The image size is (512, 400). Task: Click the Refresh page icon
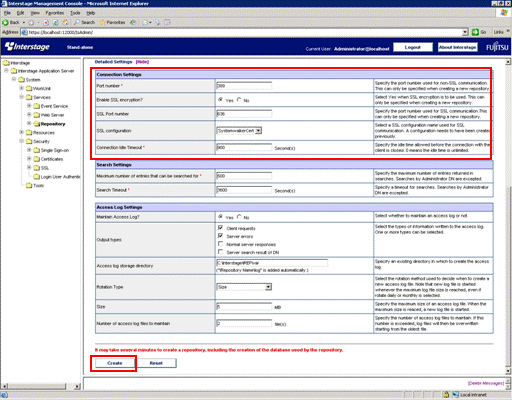pos(56,22)
